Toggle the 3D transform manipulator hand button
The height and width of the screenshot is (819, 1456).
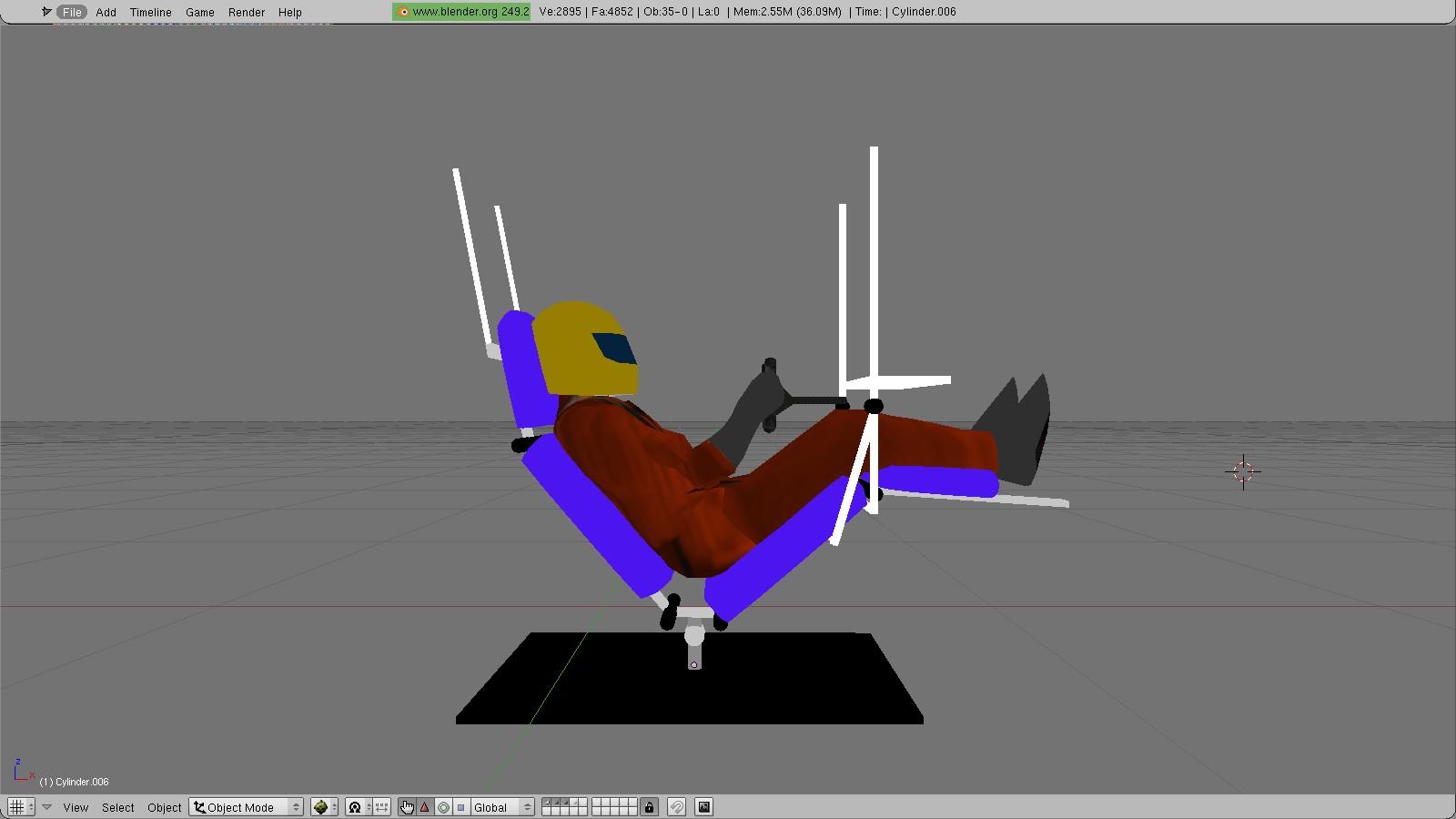407,807
